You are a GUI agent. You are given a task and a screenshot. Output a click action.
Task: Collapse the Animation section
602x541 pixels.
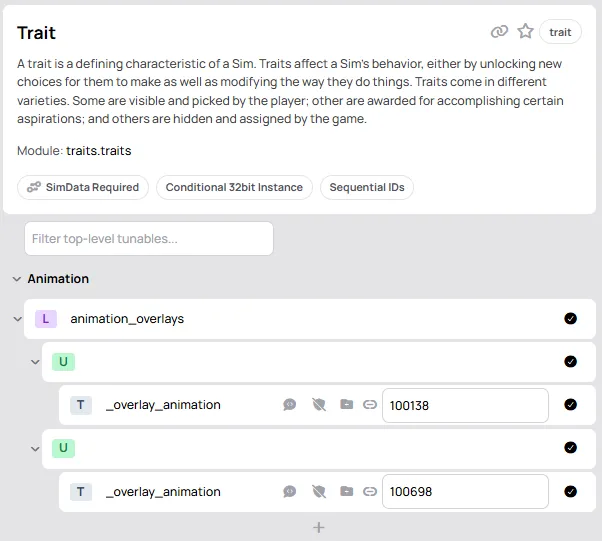(17, 279)
